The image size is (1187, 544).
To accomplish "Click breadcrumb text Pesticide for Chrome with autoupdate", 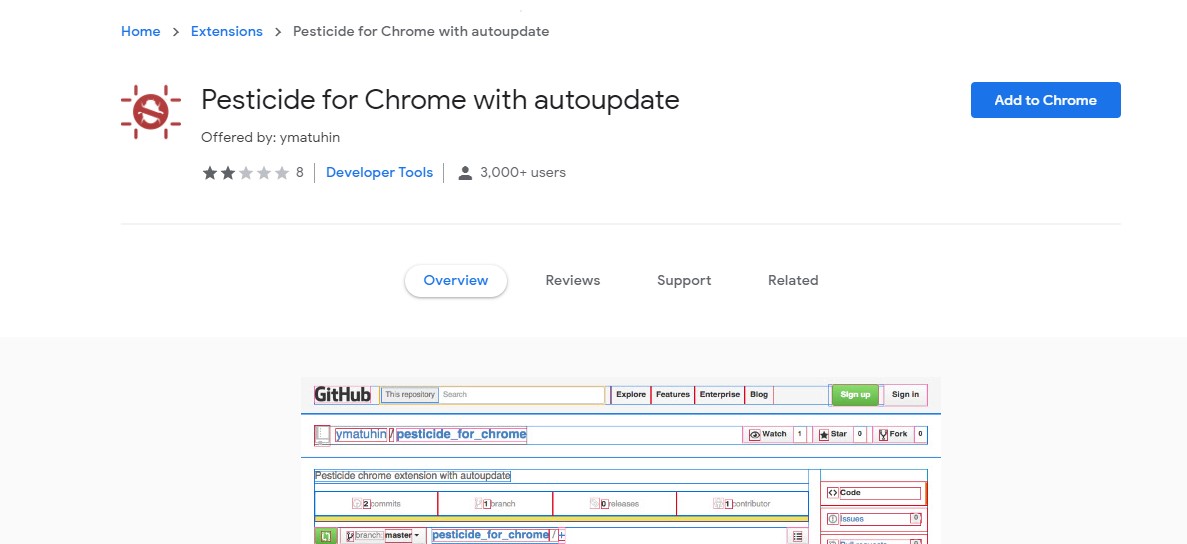I will pos(421,31).
